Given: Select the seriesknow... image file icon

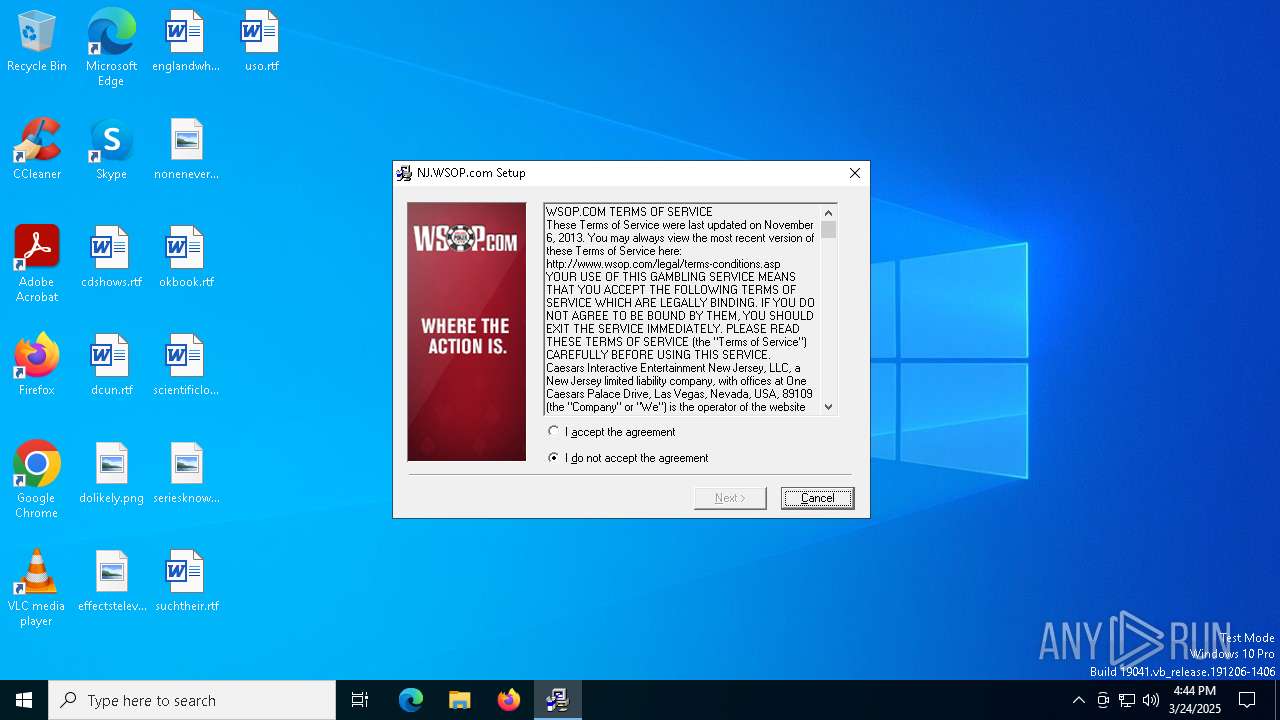Looking at the screenshot, I should pyautogui.click(x=186, y=474).
